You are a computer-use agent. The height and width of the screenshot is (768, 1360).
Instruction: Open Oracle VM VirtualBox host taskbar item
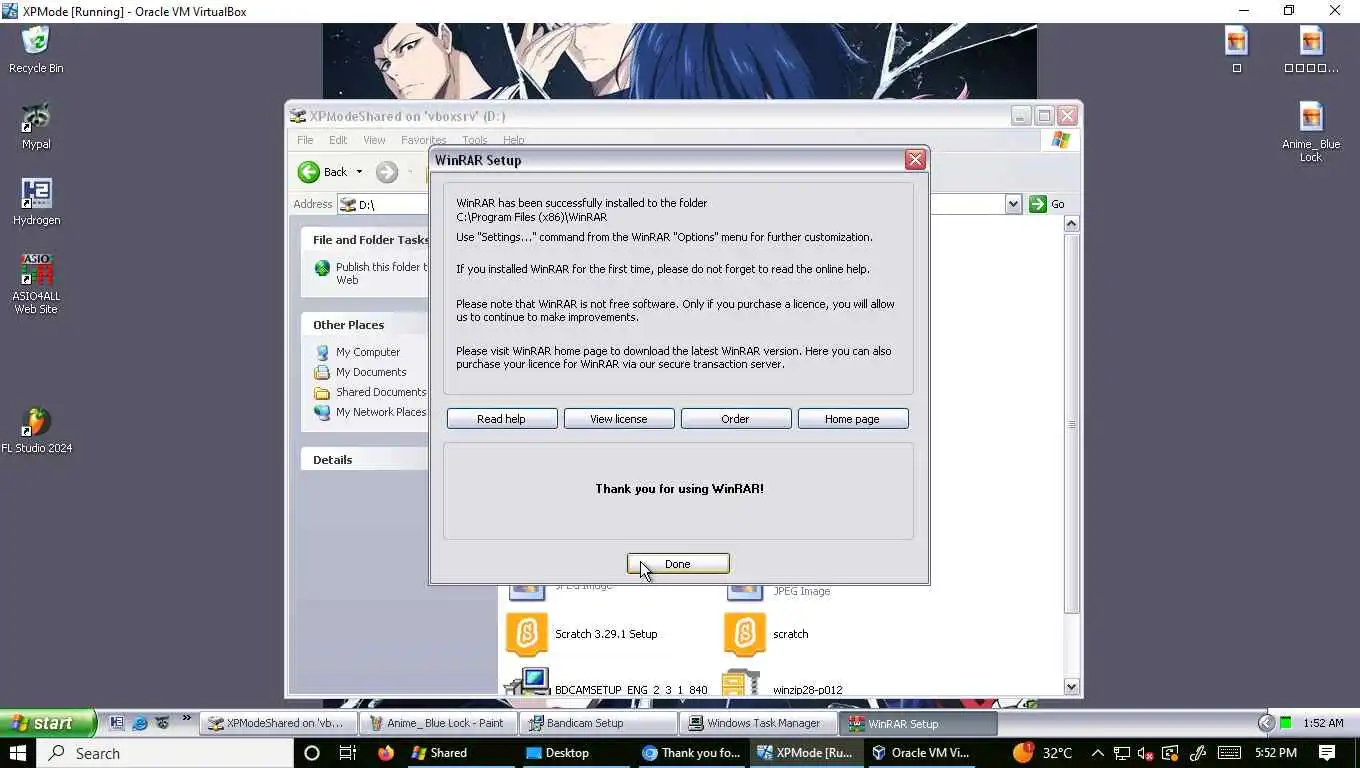coord(920,753)
